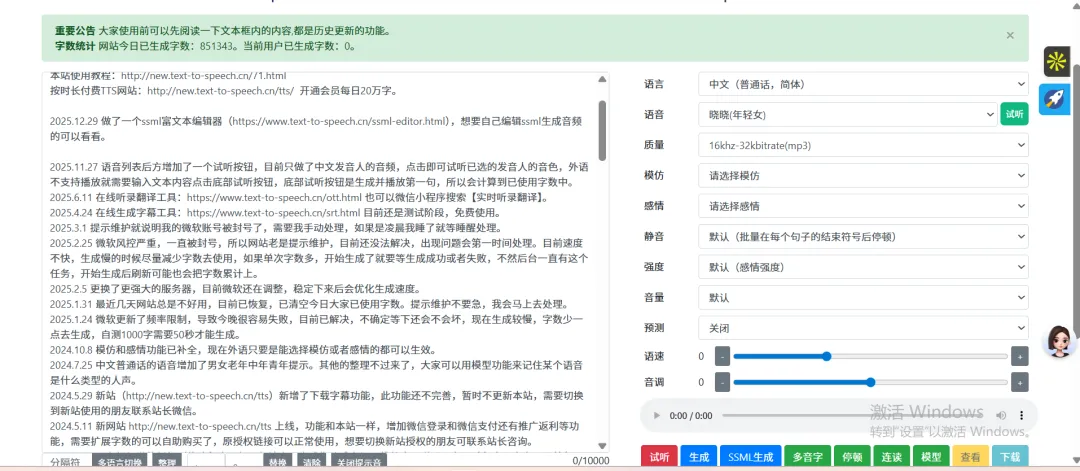Viewport: 1080px width, 471px height.
Task: Click the 分隔符 label below the text area
Action: tap(66, 462)
